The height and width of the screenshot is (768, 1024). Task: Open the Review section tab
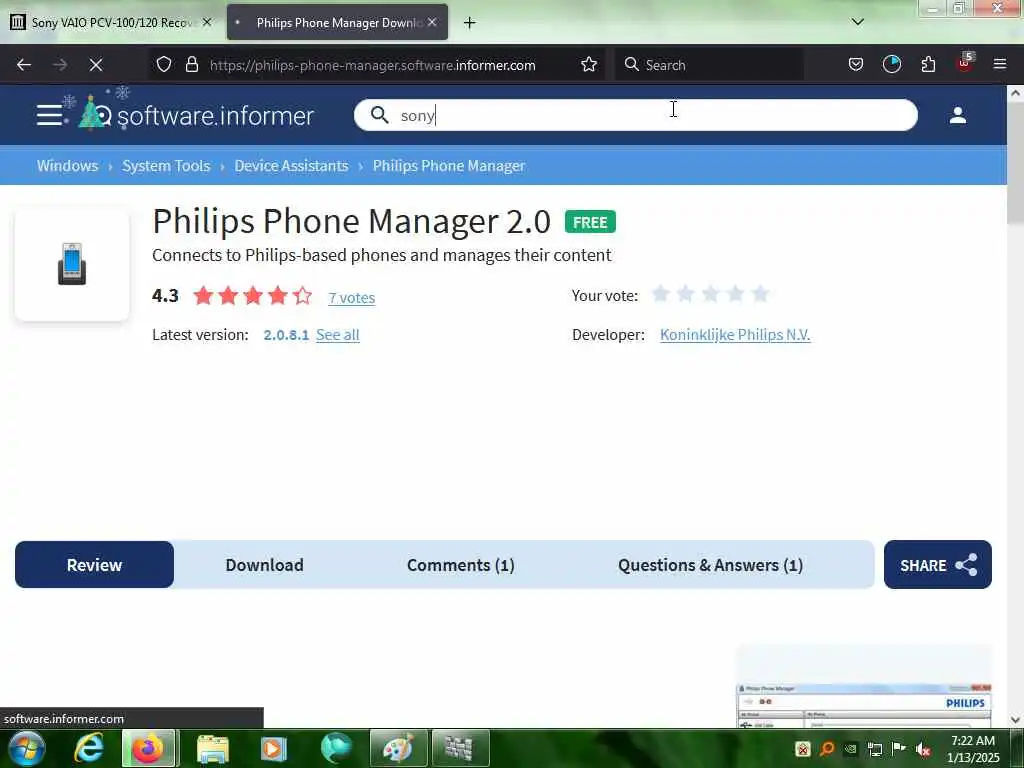point(94,565)
